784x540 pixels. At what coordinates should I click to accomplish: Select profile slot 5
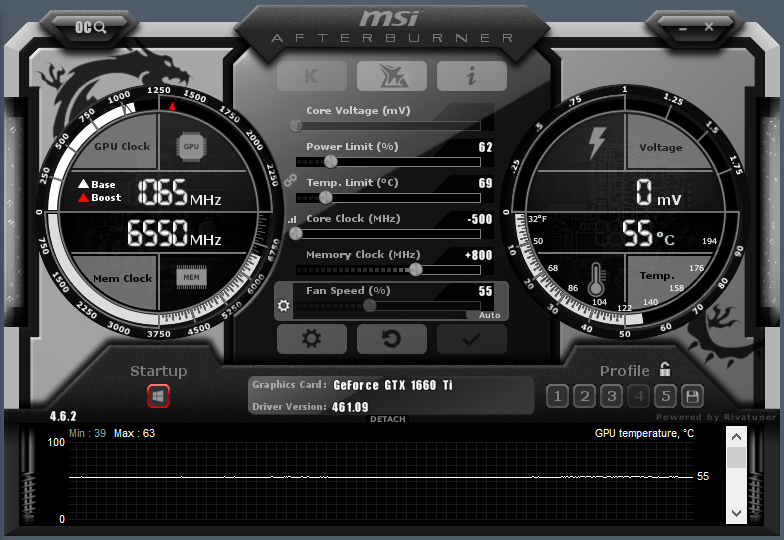coord(666,396)
